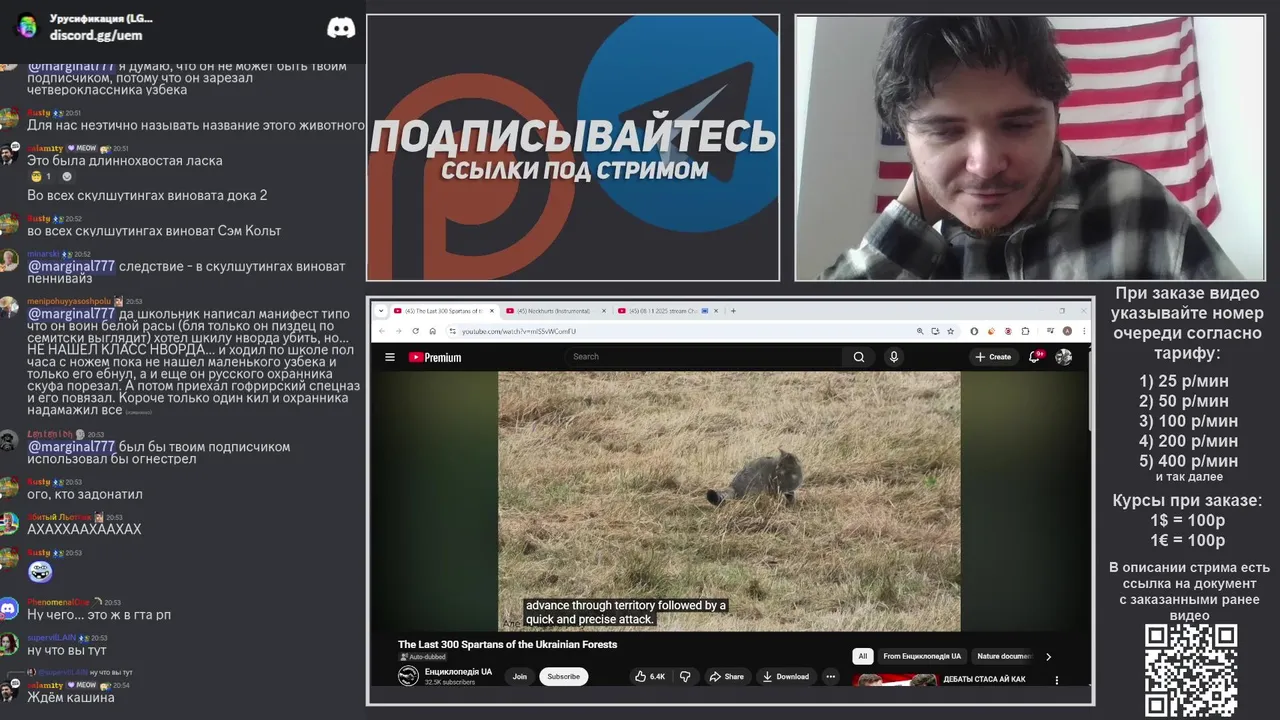
Task: Click the message 'Ждём кашина'
Action: (x=70, y=697)
